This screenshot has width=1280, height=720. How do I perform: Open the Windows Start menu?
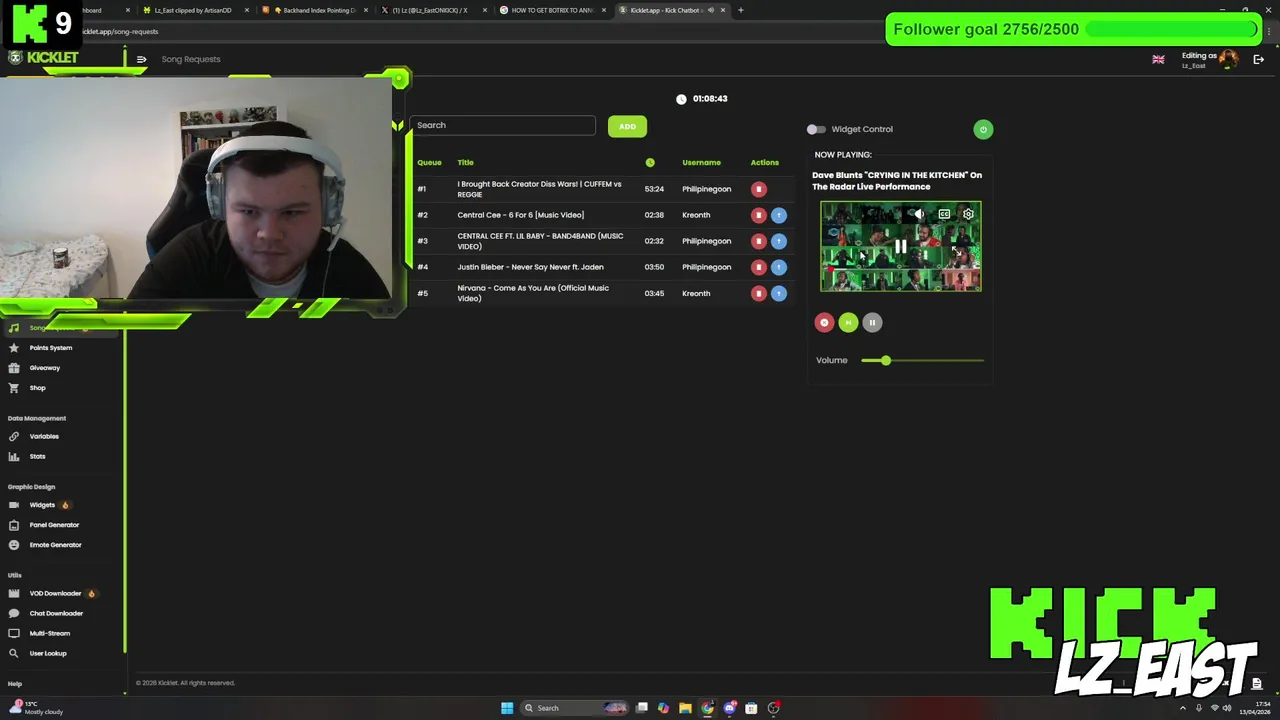507,708
